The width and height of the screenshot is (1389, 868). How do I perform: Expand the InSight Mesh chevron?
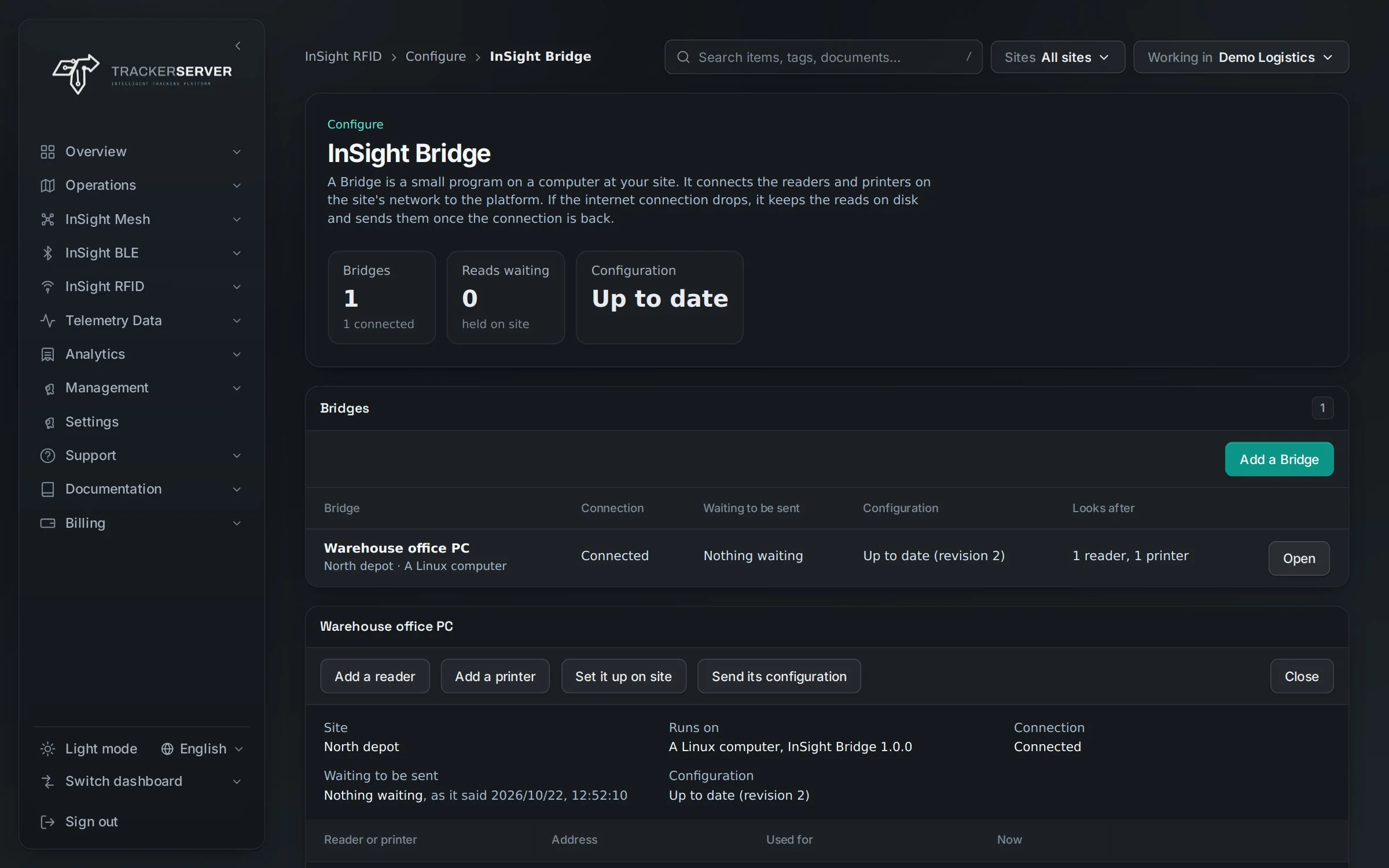pos(237,219)
